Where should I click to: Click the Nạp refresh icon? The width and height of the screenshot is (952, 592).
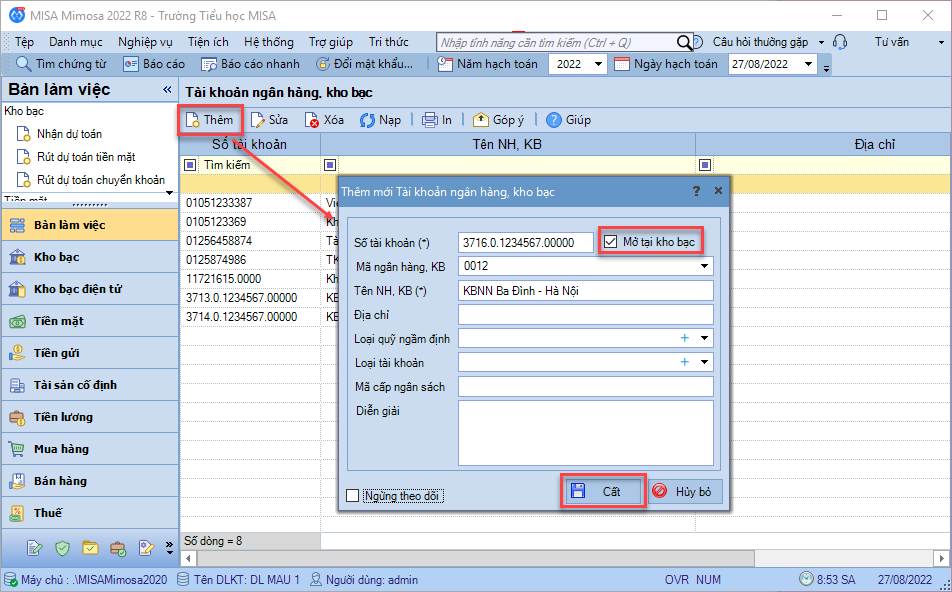pyautogui.click(x=367, y=120)
